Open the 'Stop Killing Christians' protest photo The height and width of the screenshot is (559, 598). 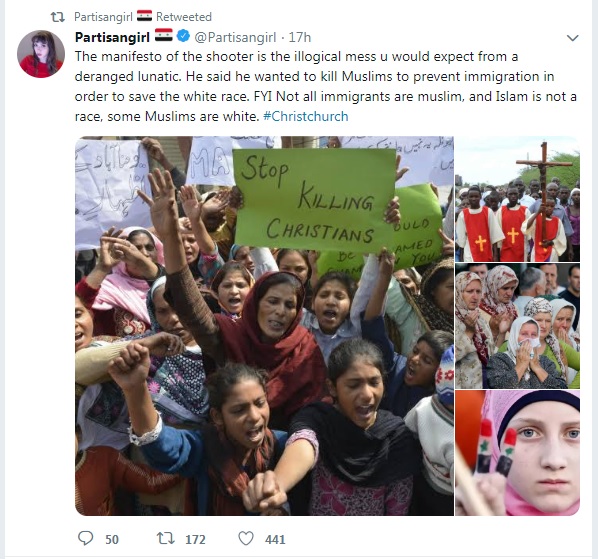coord(264,326)
